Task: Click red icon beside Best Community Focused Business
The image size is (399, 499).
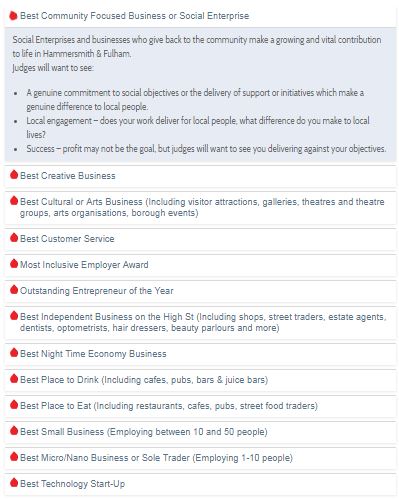Action: [14, 15]
